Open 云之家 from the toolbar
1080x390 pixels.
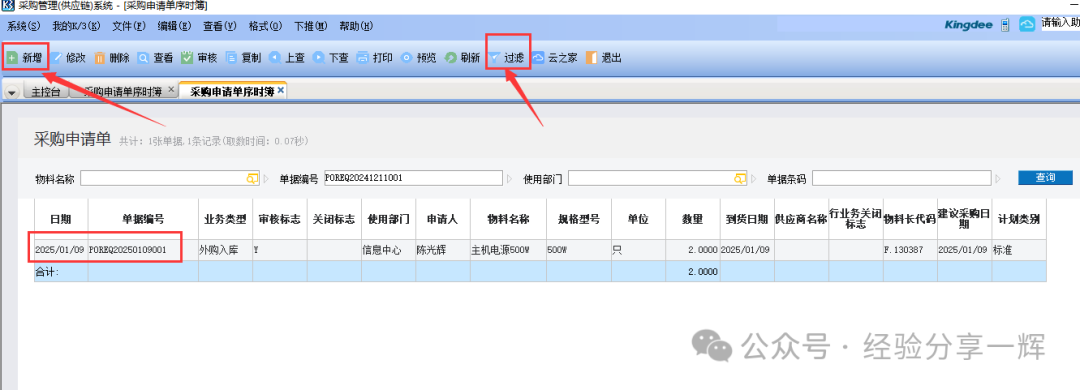(554, 58)
